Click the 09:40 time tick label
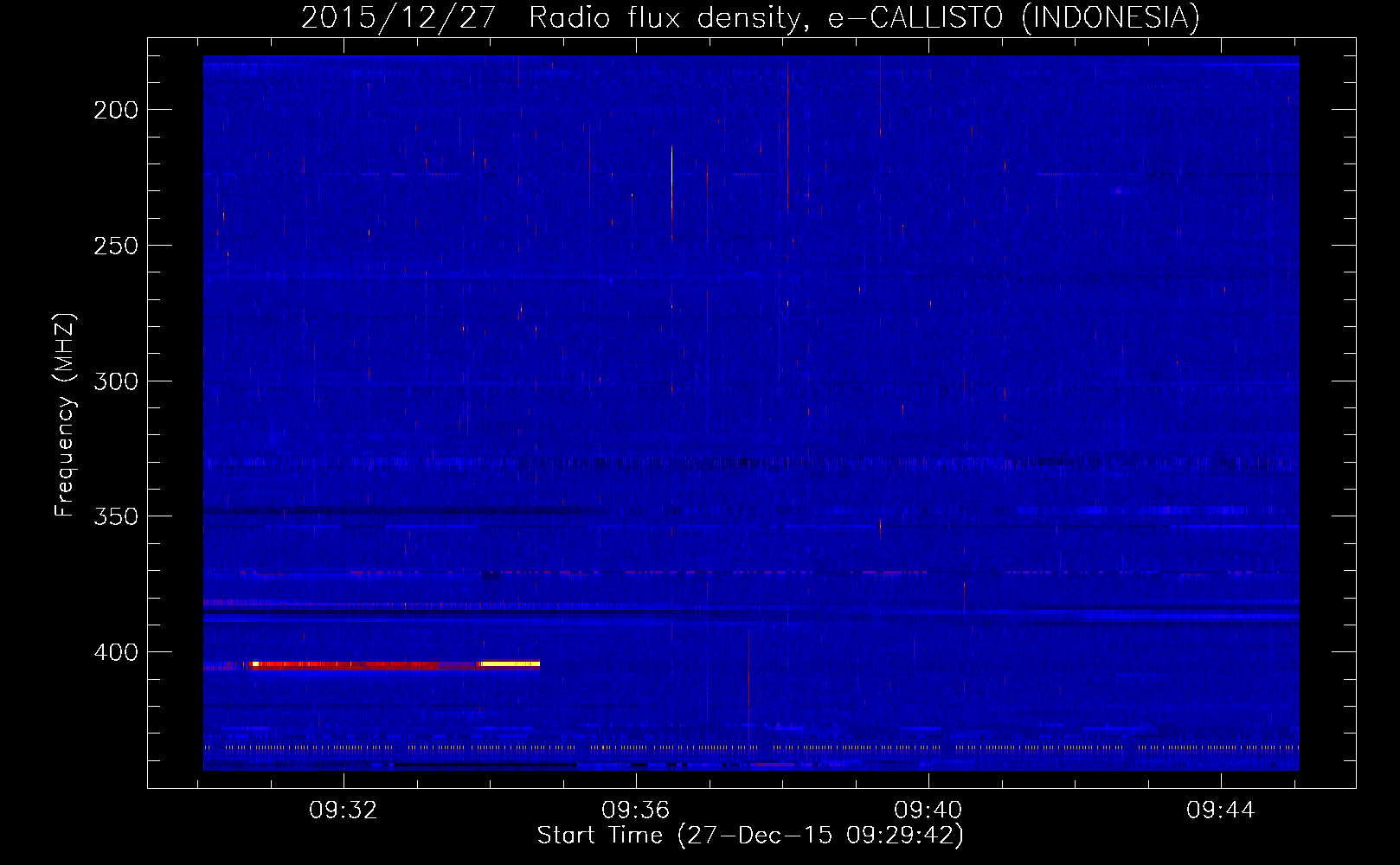Image resolution: width=1400 pixels, height=865 pixels. point(928,811)
